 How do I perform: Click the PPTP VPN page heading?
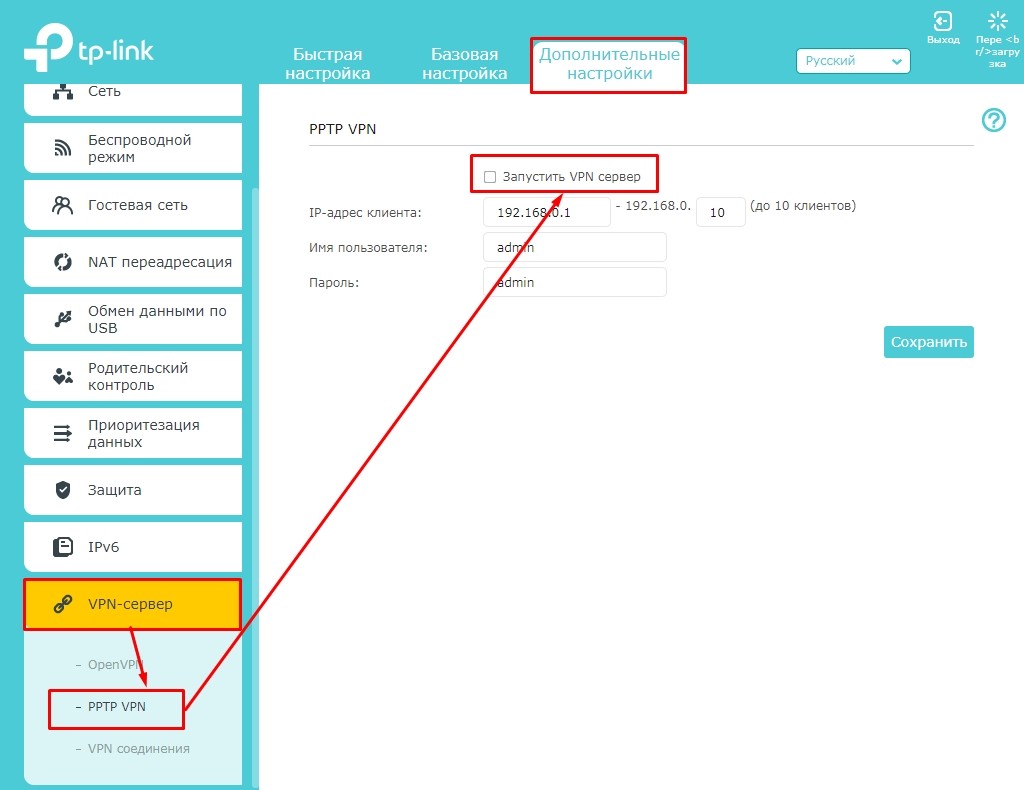tap(342, 129)
